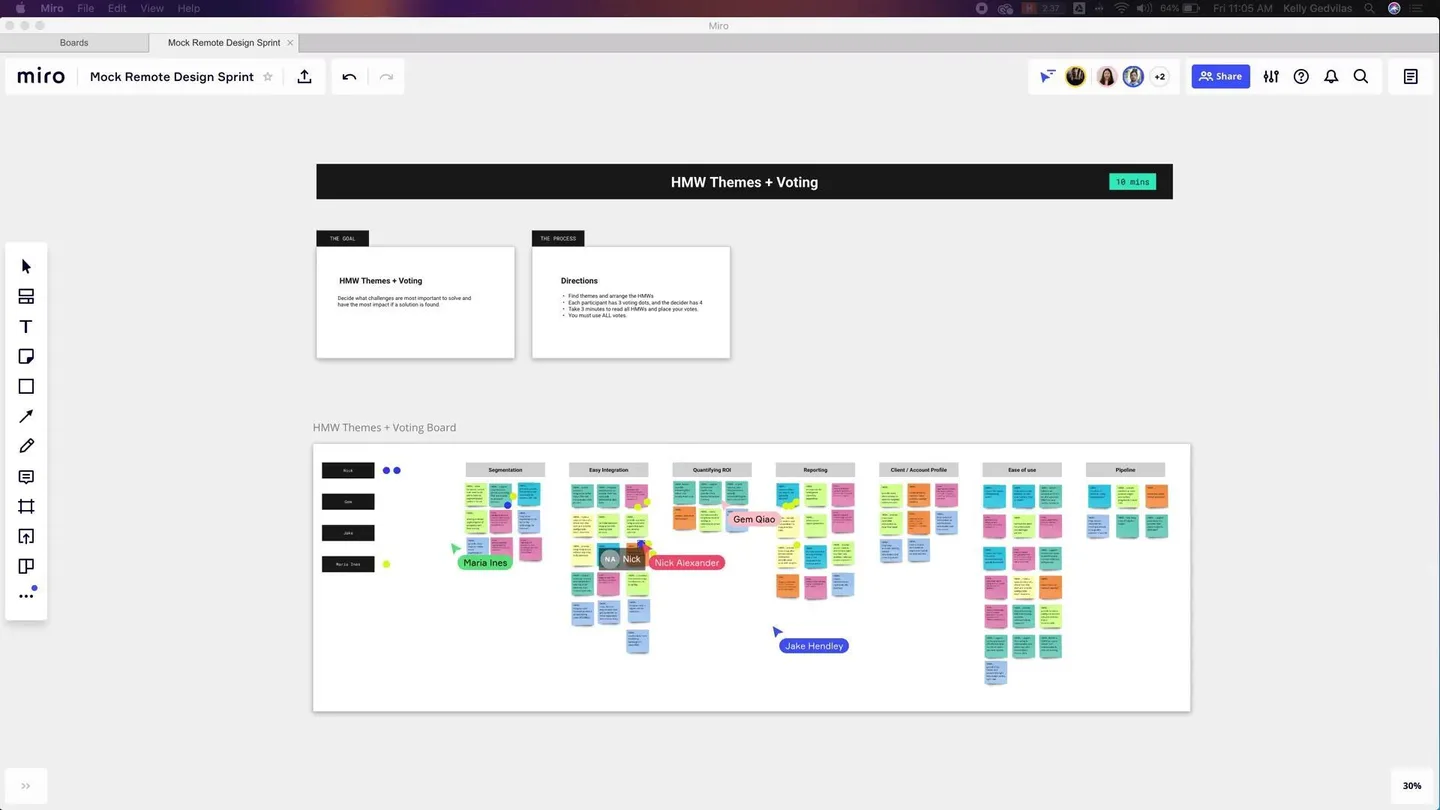Expand the hidden toolbar with the chevron
The width and height of the screenshot is (1440, 810).
(x=25, y=785)
